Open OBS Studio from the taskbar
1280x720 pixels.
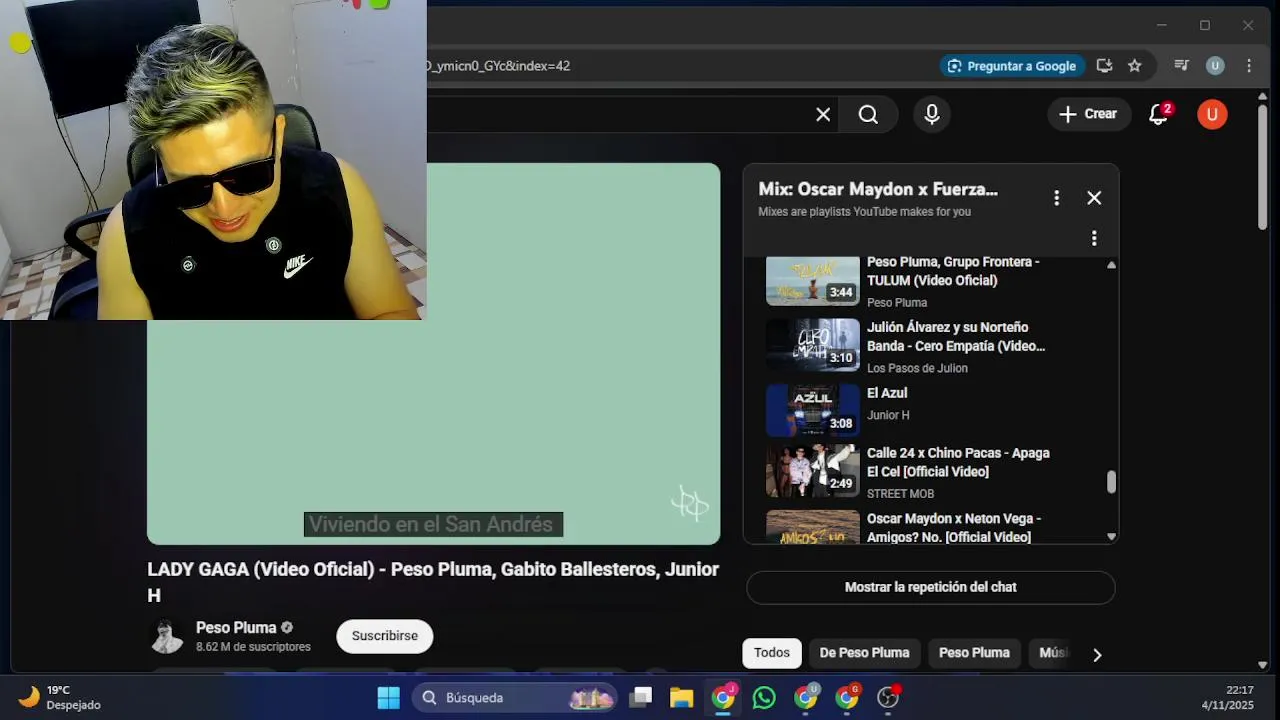(x=888, y=697)
